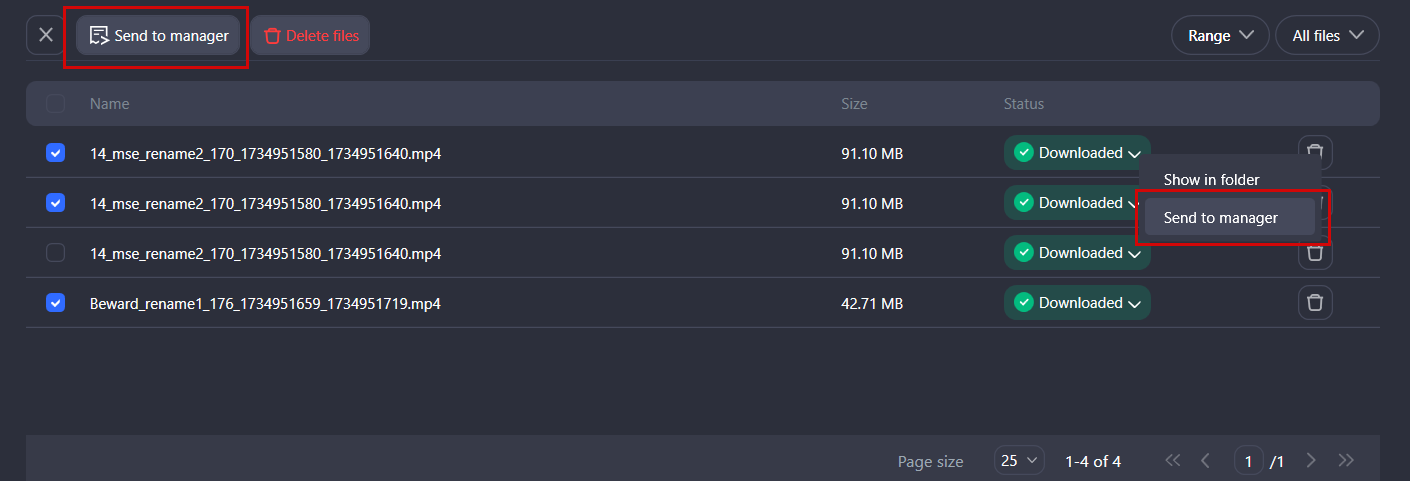Go to previous page using left chevron
Image resolution: width=1410 pixels, height=481 pixels.
(x=1206, y=460)
